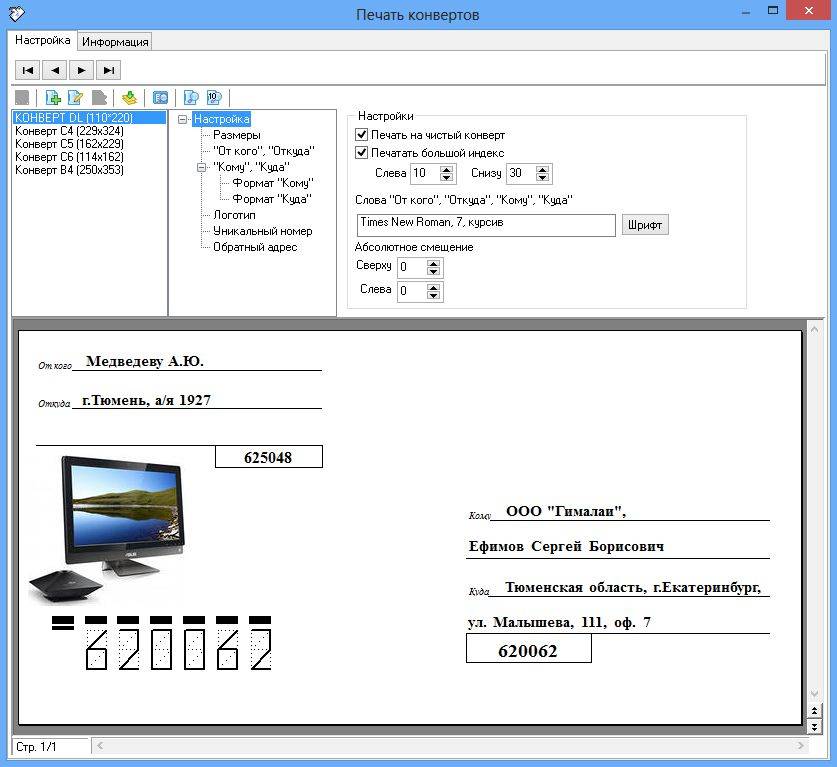This screenshot has height=767, width=837.
Task: Maximize the Печать конвертов window
Action: click(x=772, y=11)
